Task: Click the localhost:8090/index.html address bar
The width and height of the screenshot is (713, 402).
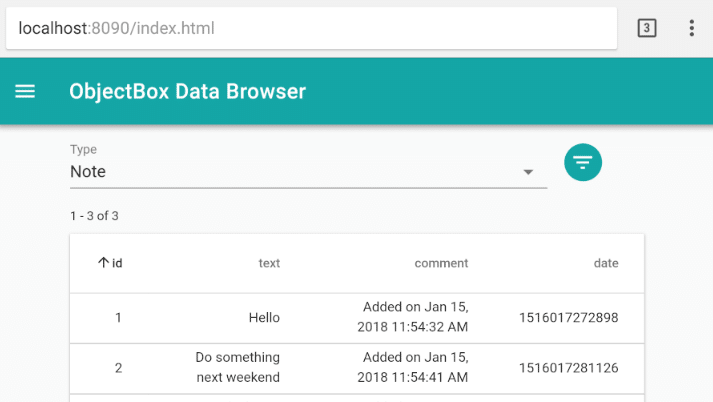Action: click(311, 28)
